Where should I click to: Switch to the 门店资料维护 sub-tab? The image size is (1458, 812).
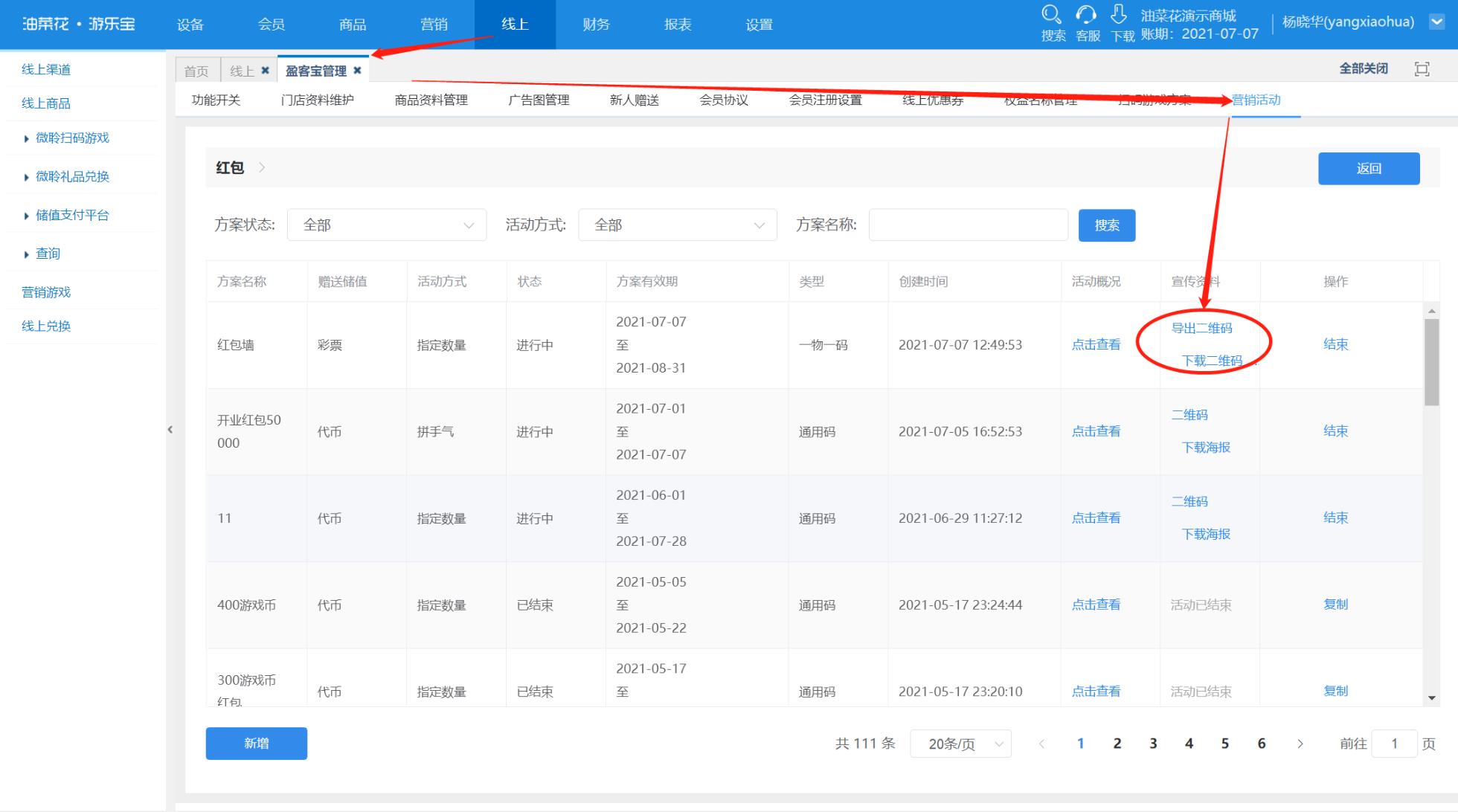[318, 100]
